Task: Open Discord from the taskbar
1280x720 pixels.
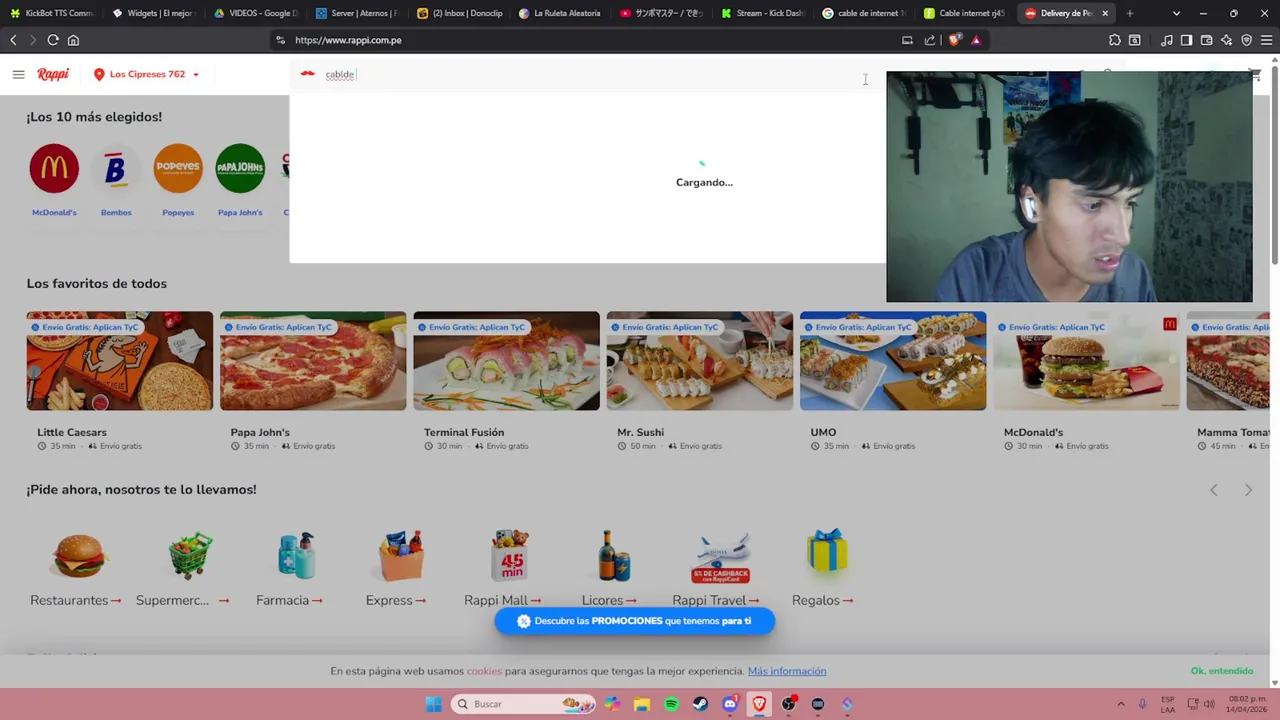Action: tap(730, 704)
